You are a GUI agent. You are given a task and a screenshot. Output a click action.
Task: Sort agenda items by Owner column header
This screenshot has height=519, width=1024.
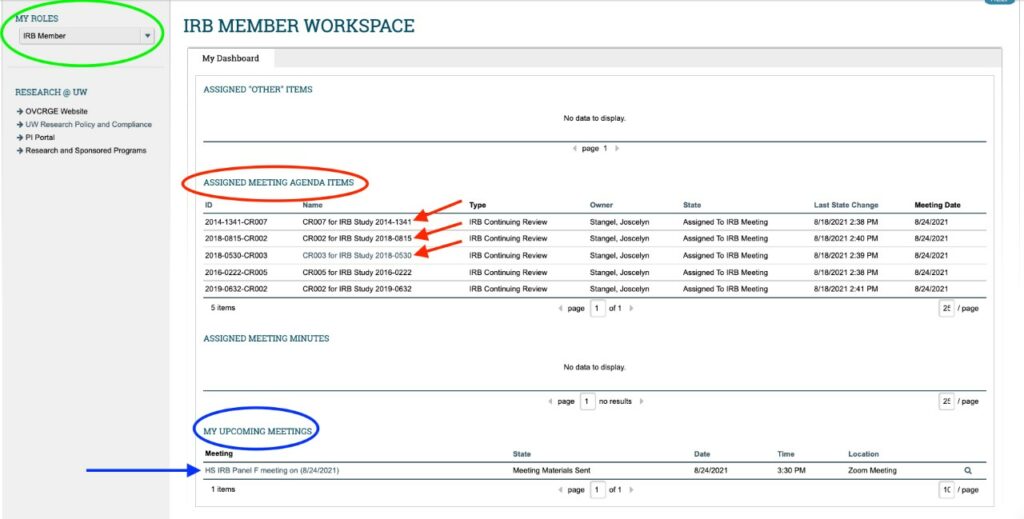(601, 205)
